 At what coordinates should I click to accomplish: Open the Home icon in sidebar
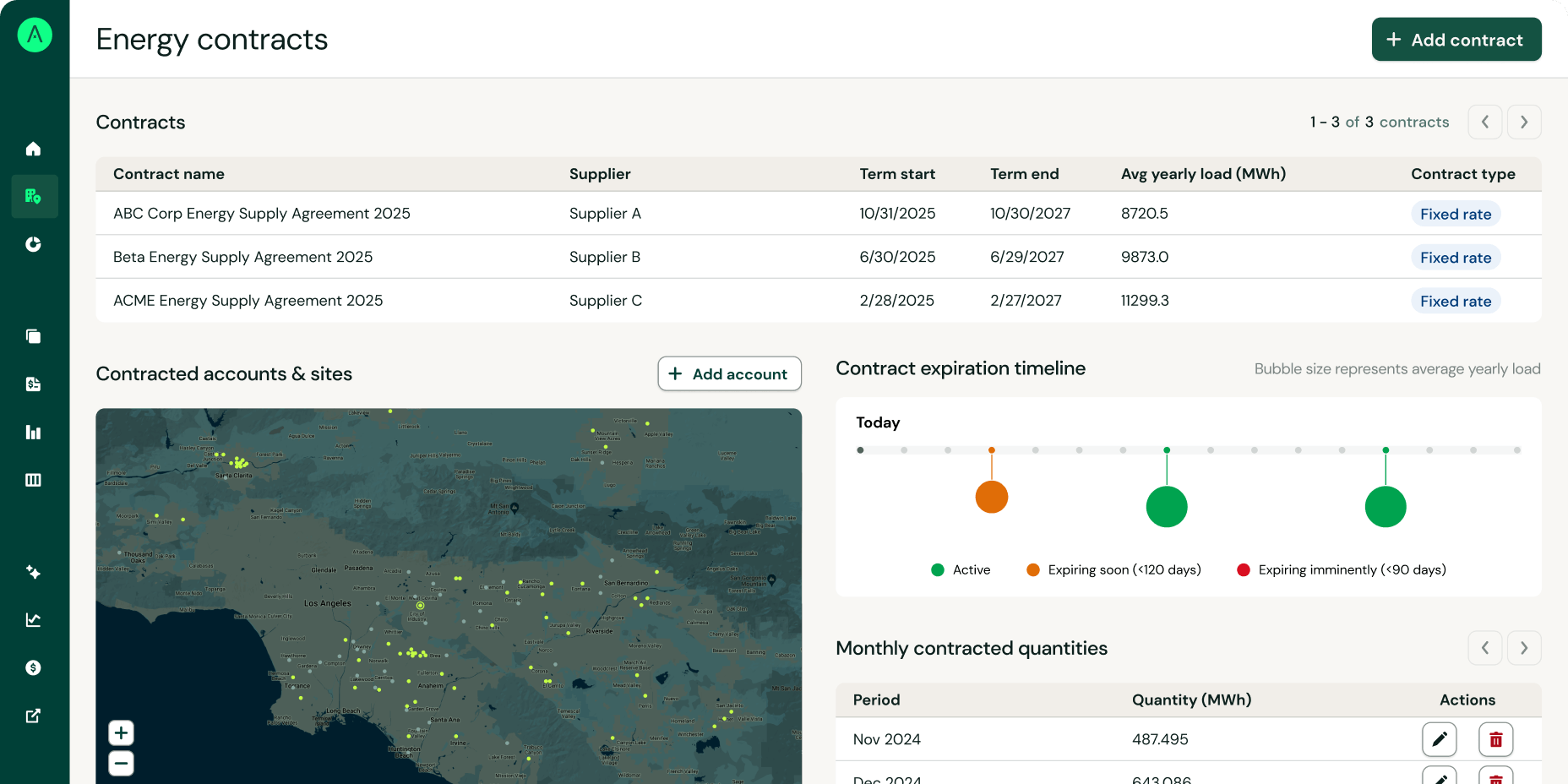click(33, 149)
